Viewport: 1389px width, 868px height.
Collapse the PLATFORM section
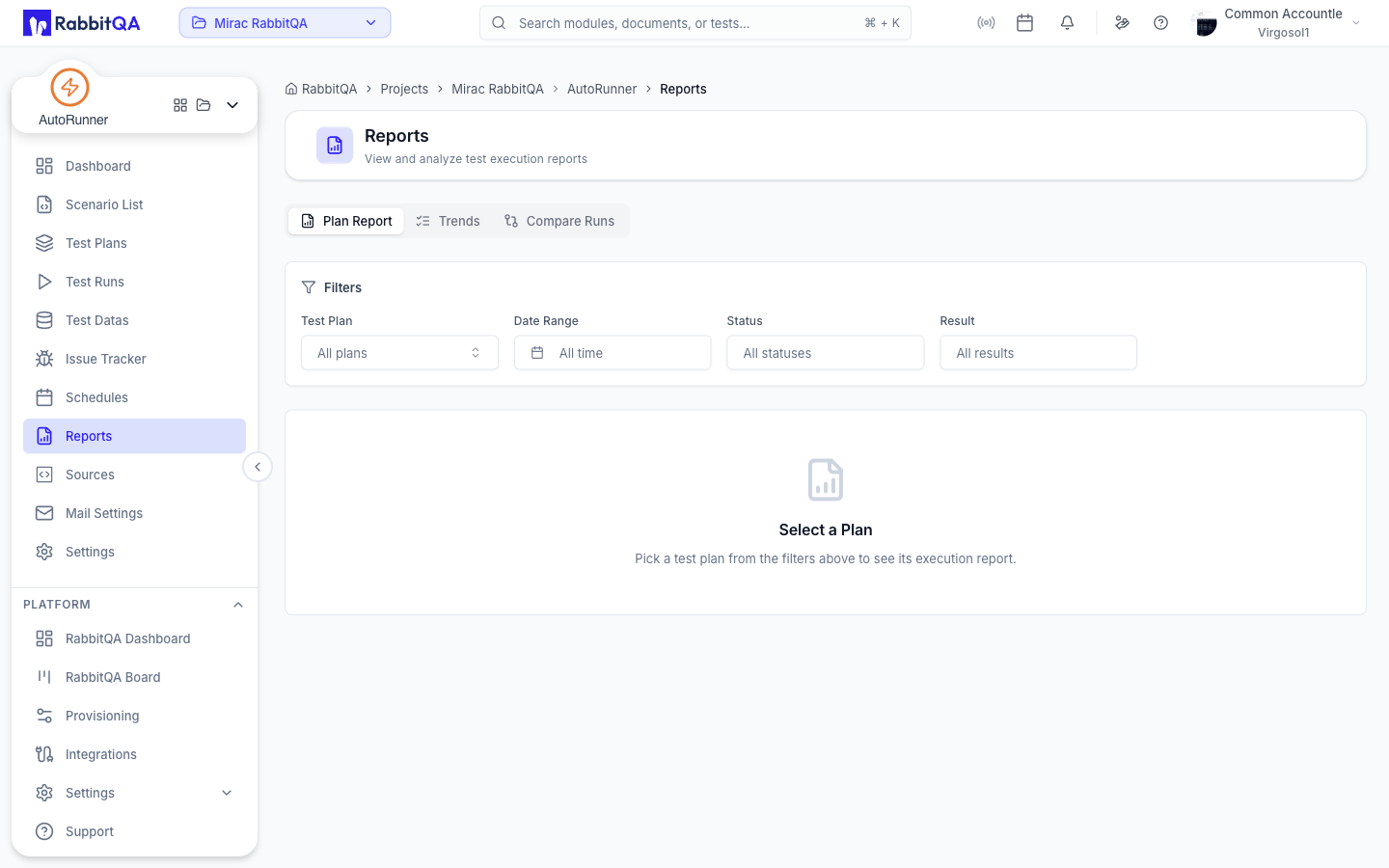coord(238,605)
